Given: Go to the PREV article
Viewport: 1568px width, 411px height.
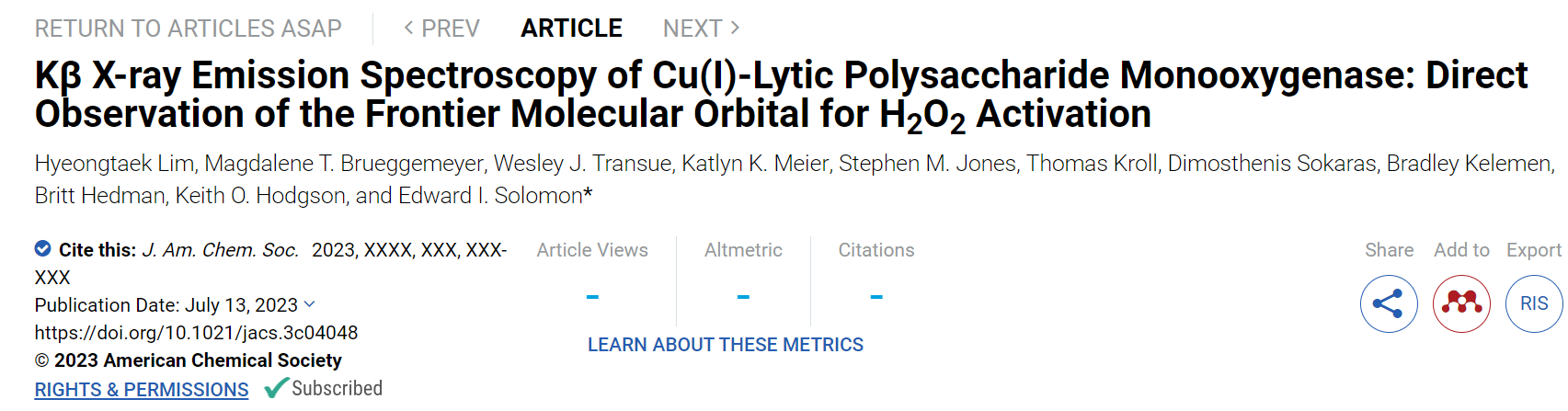Looking at the screenshot, I should 441,29.
